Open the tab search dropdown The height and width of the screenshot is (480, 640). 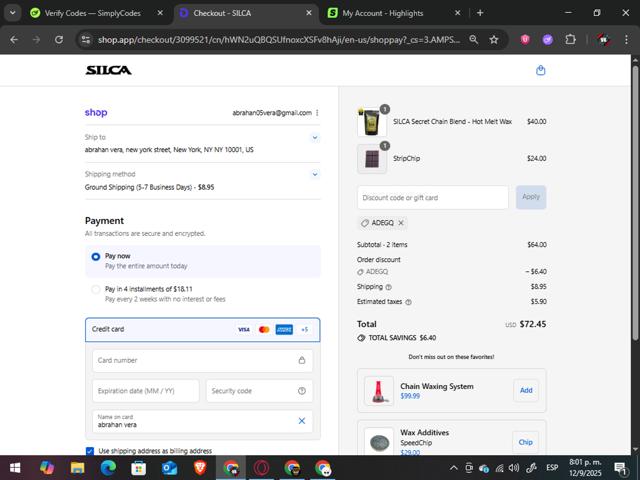13,13
